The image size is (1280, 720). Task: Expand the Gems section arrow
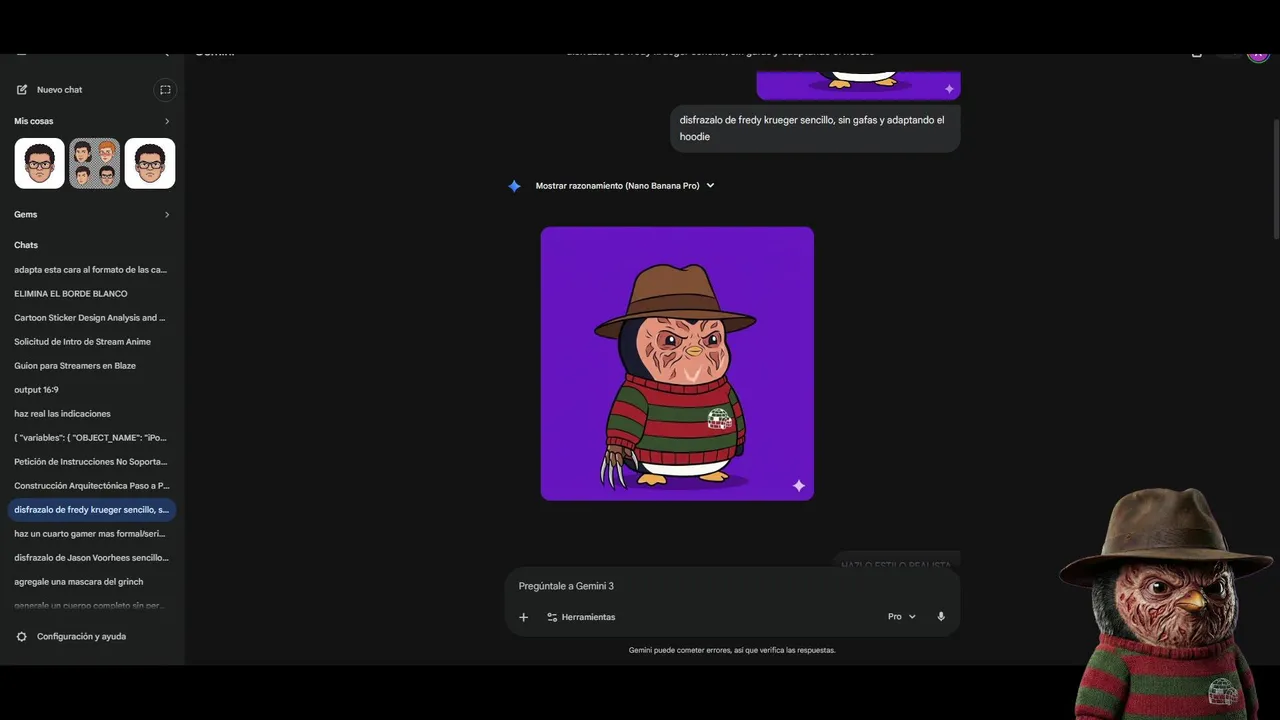(167, 214)
